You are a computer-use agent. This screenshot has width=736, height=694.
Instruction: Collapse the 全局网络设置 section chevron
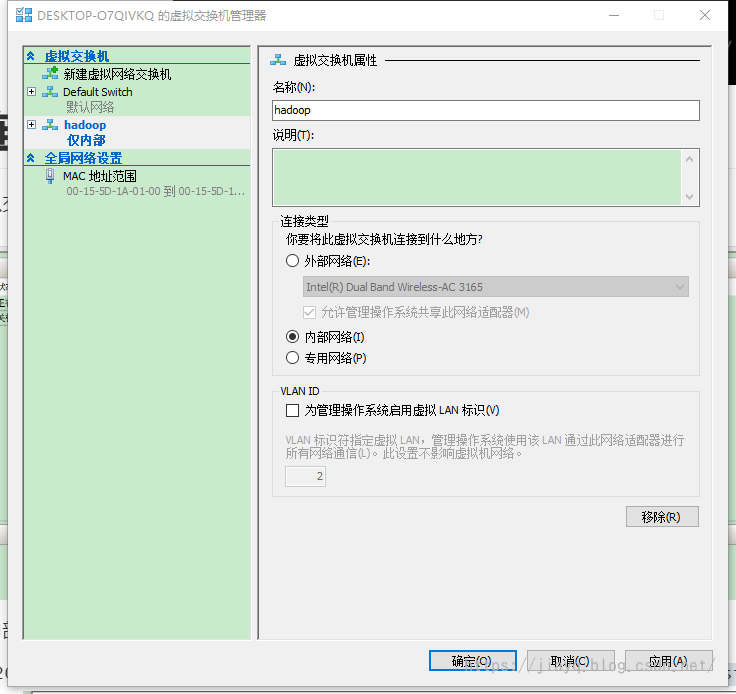coord(31,158)
